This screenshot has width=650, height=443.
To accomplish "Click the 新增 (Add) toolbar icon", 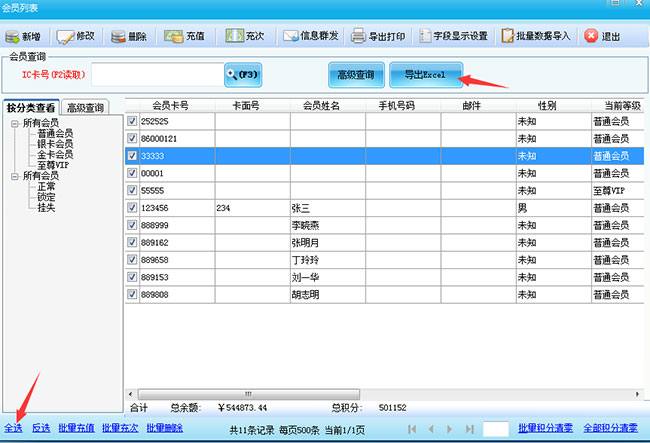I will tap(13, 36).
